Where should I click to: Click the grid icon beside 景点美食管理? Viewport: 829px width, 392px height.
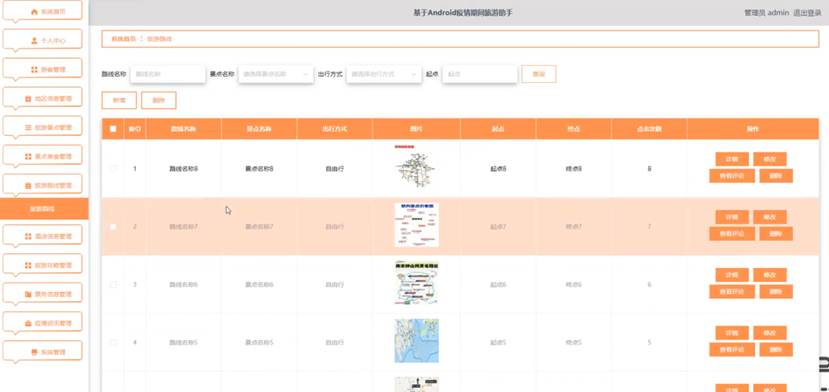pos(28,157)
